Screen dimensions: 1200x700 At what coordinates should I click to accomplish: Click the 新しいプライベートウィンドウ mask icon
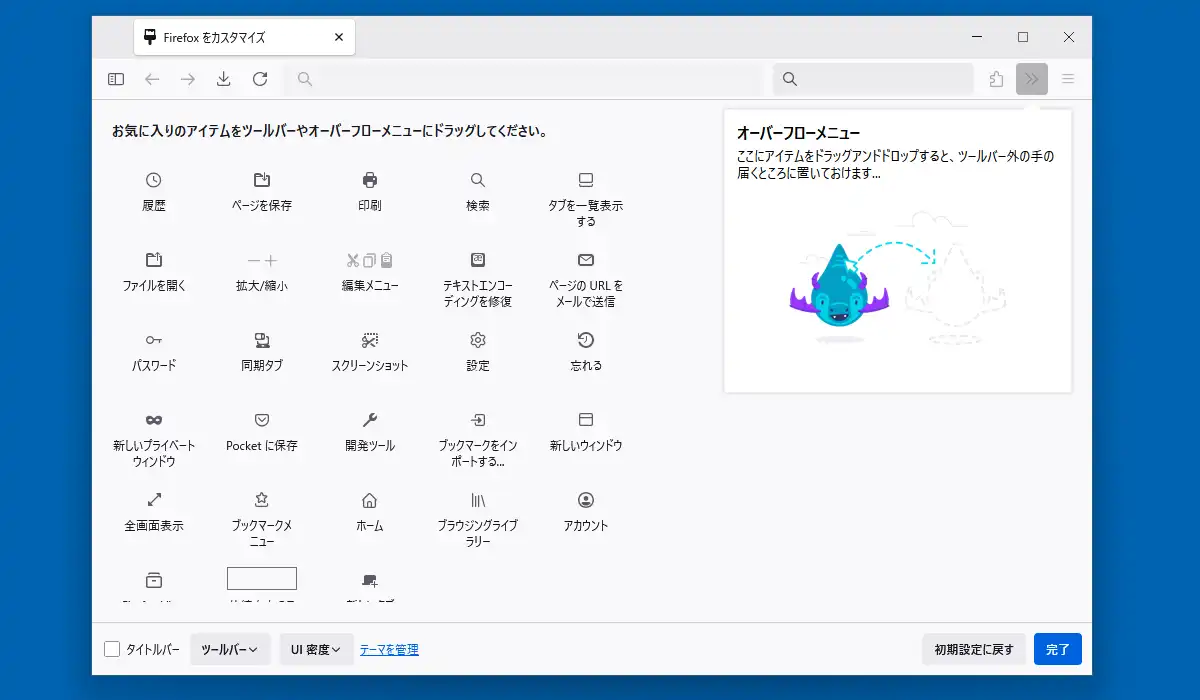point(153,420)
